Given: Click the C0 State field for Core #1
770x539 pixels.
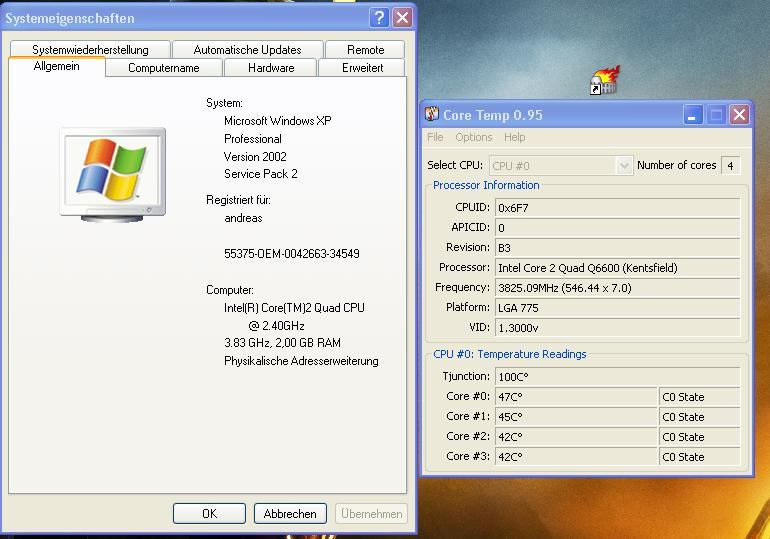Looking at the screenshot, I should pos(700,417).
